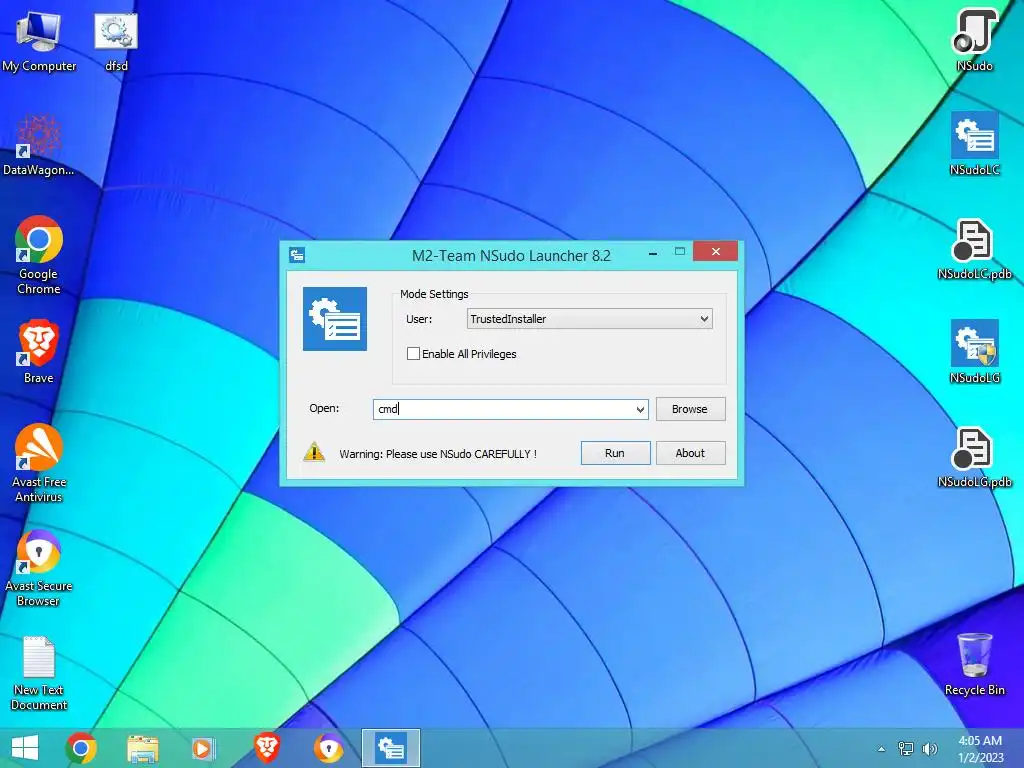Screen dimensions: 1024x768
Task: Click the Run button
Action: [x=615, y=453]
